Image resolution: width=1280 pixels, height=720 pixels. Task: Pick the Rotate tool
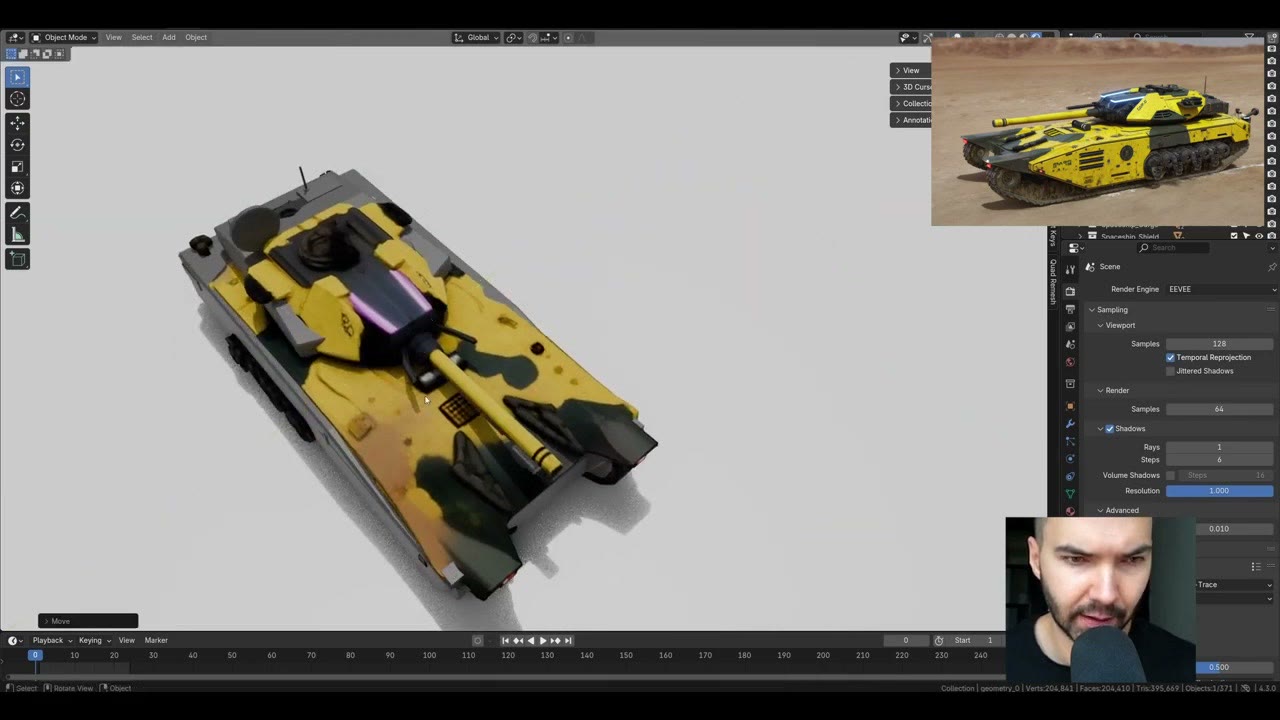(17, 145)
